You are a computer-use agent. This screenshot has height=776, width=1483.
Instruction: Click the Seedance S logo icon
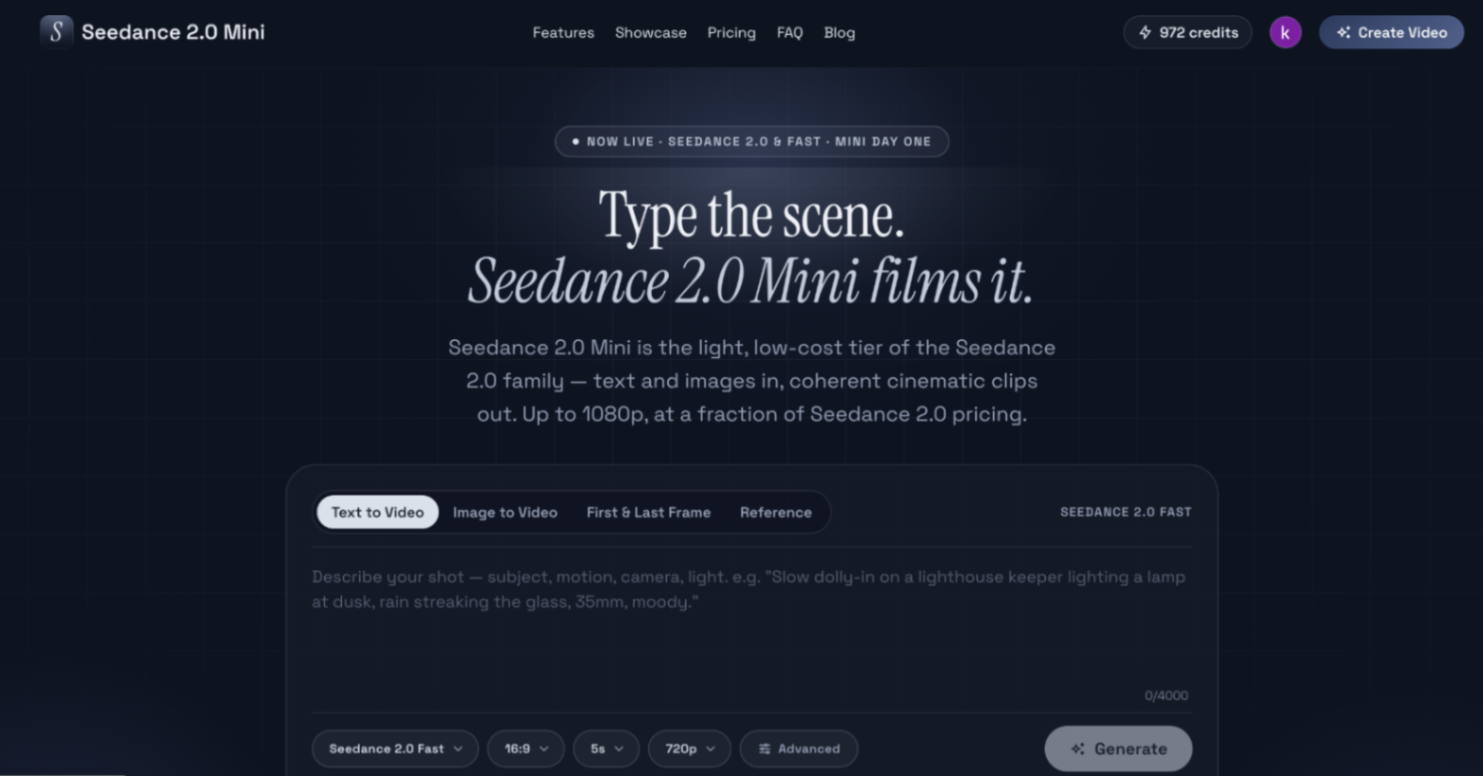pos(56,32)
